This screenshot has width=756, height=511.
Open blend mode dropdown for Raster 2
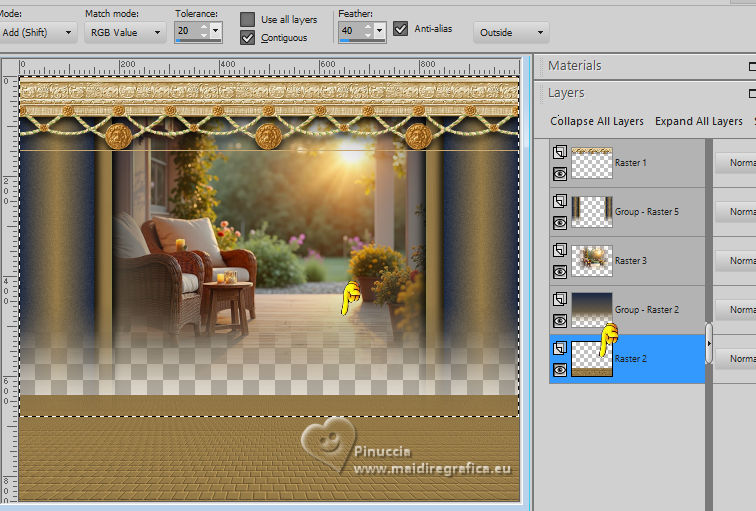pyautogui.click(x=736, y=359)
